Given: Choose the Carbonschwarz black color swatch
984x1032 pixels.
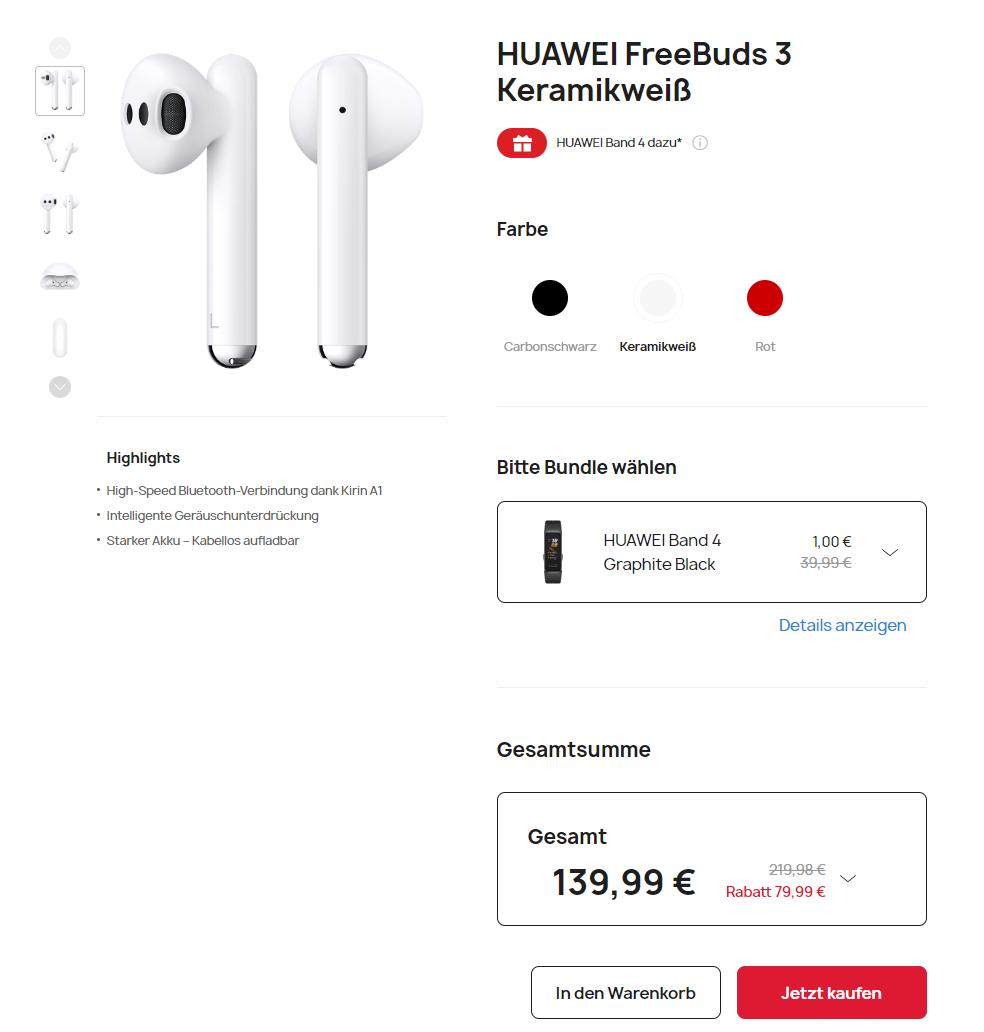Looking at the screenshot, I should [x=550, y=298].
